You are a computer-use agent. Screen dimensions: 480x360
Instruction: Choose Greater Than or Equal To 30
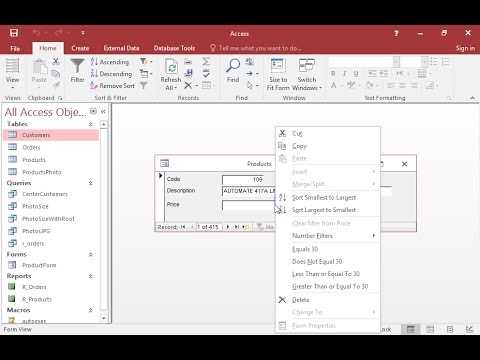[x=328, y=286]
